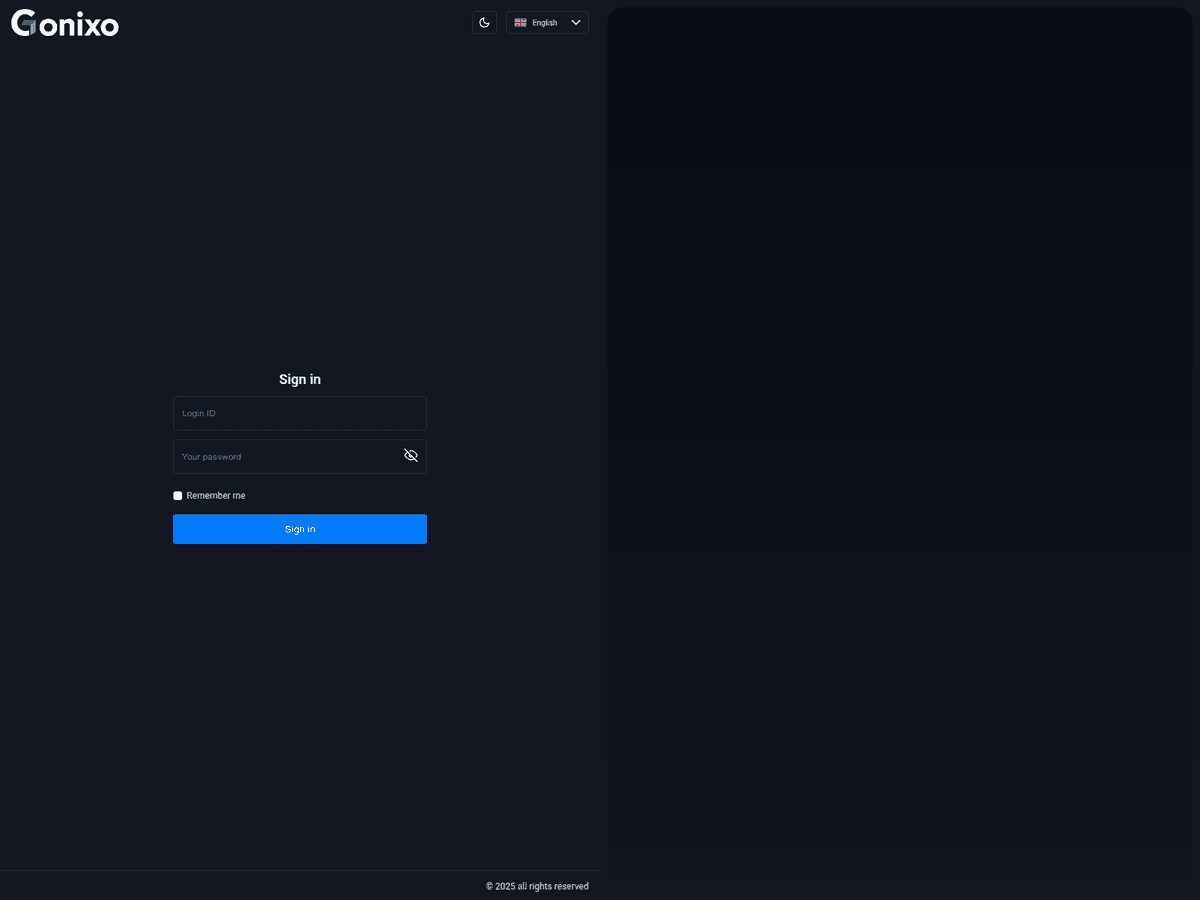
Task: Click the UK flag icon
Action: [x=520, y=23]
